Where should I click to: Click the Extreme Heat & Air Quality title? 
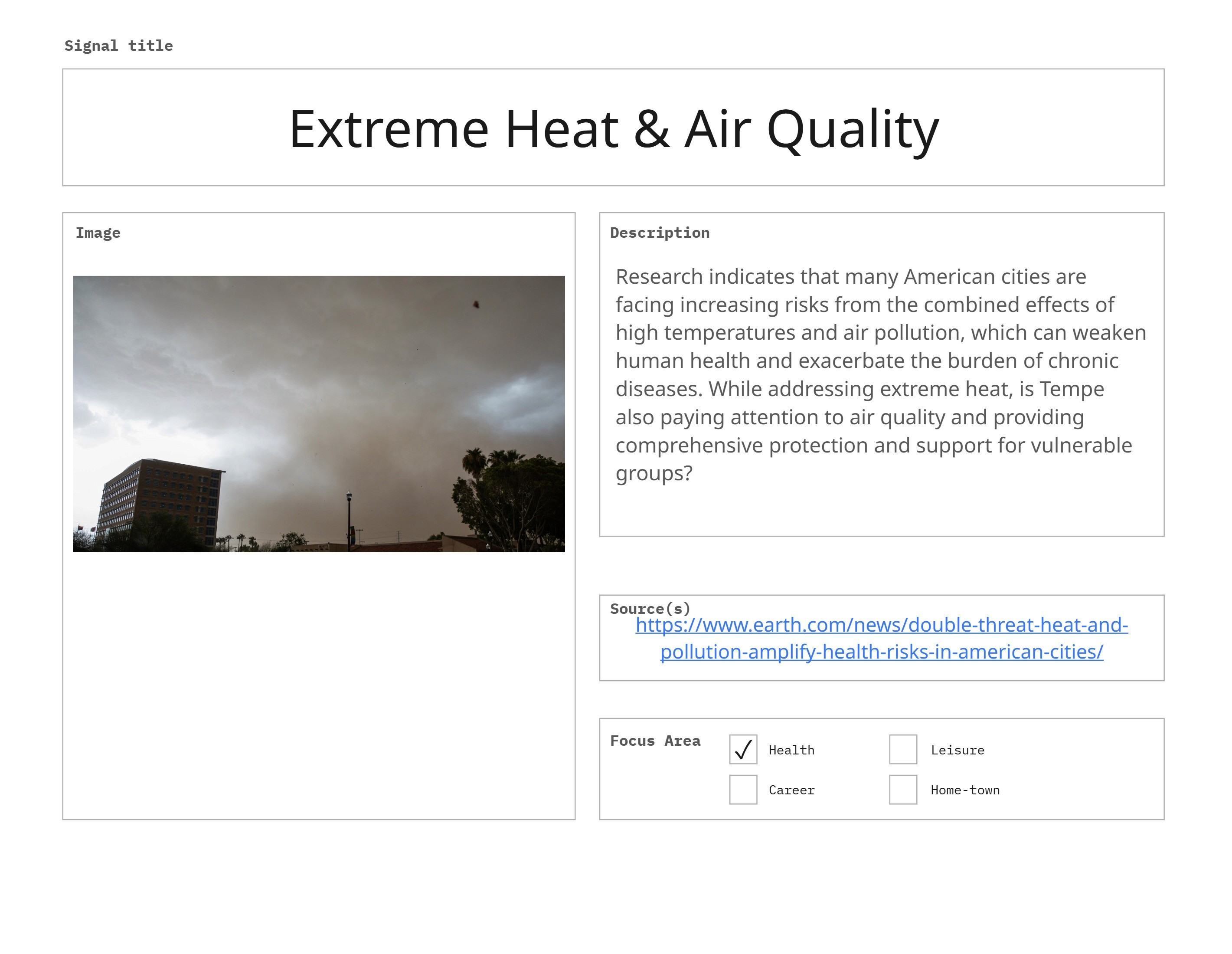pyautogui.click(x=614, y=129)
